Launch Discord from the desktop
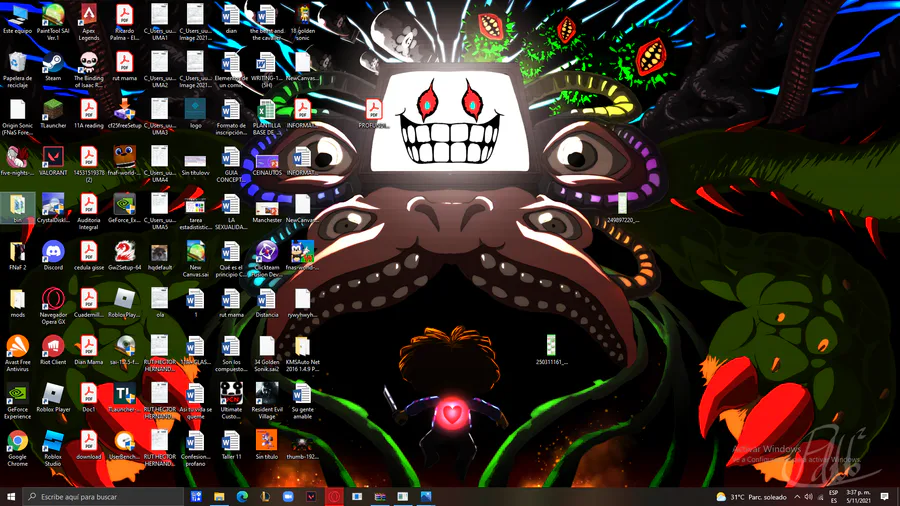900x506 pixels. [53, 256]
